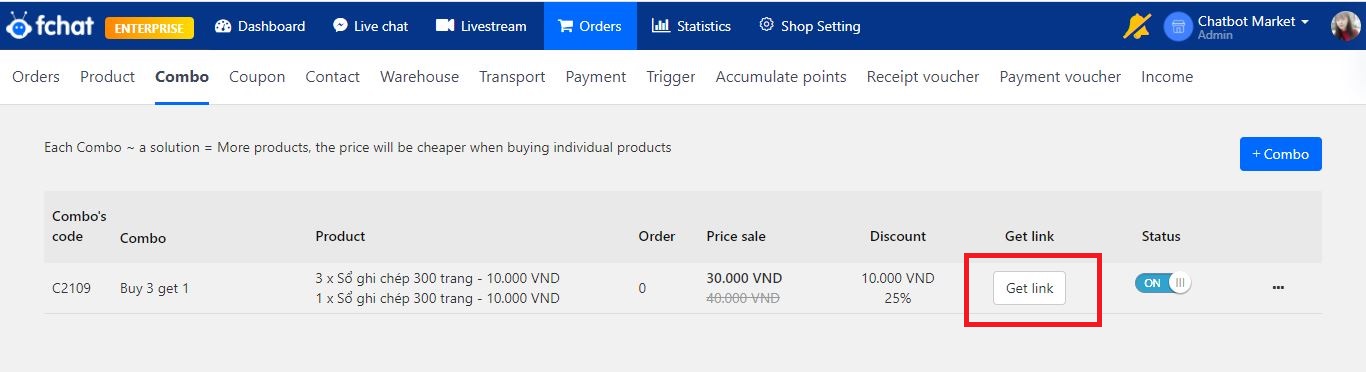The height and width of the screenshot is (372, 1366).
Task: Click the muted notification bell icon
Action: 1137,26
